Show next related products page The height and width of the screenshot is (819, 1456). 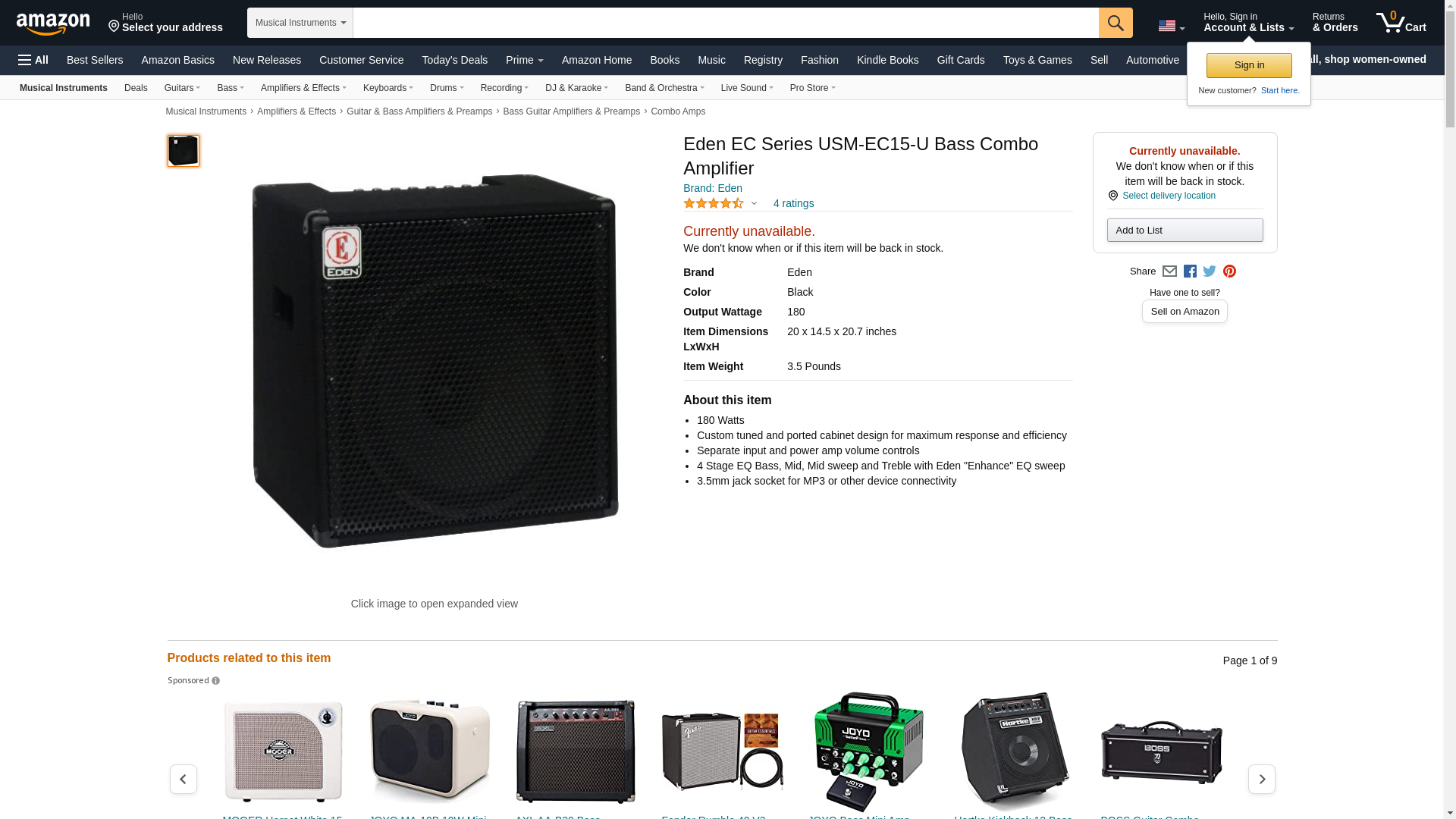(x=1261, y=779)
